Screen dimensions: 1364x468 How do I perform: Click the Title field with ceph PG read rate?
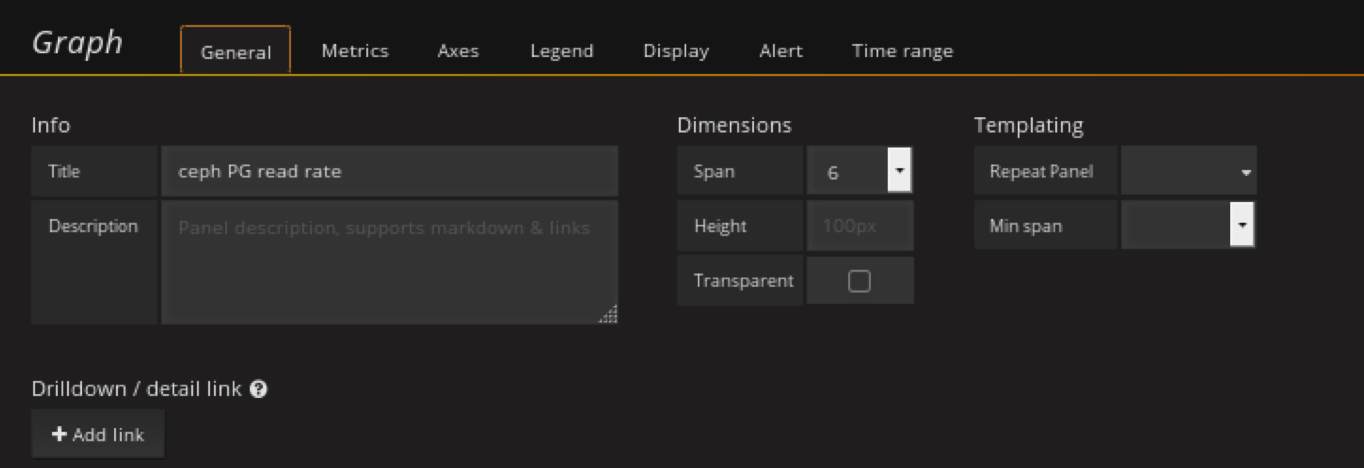click(389, 171)
